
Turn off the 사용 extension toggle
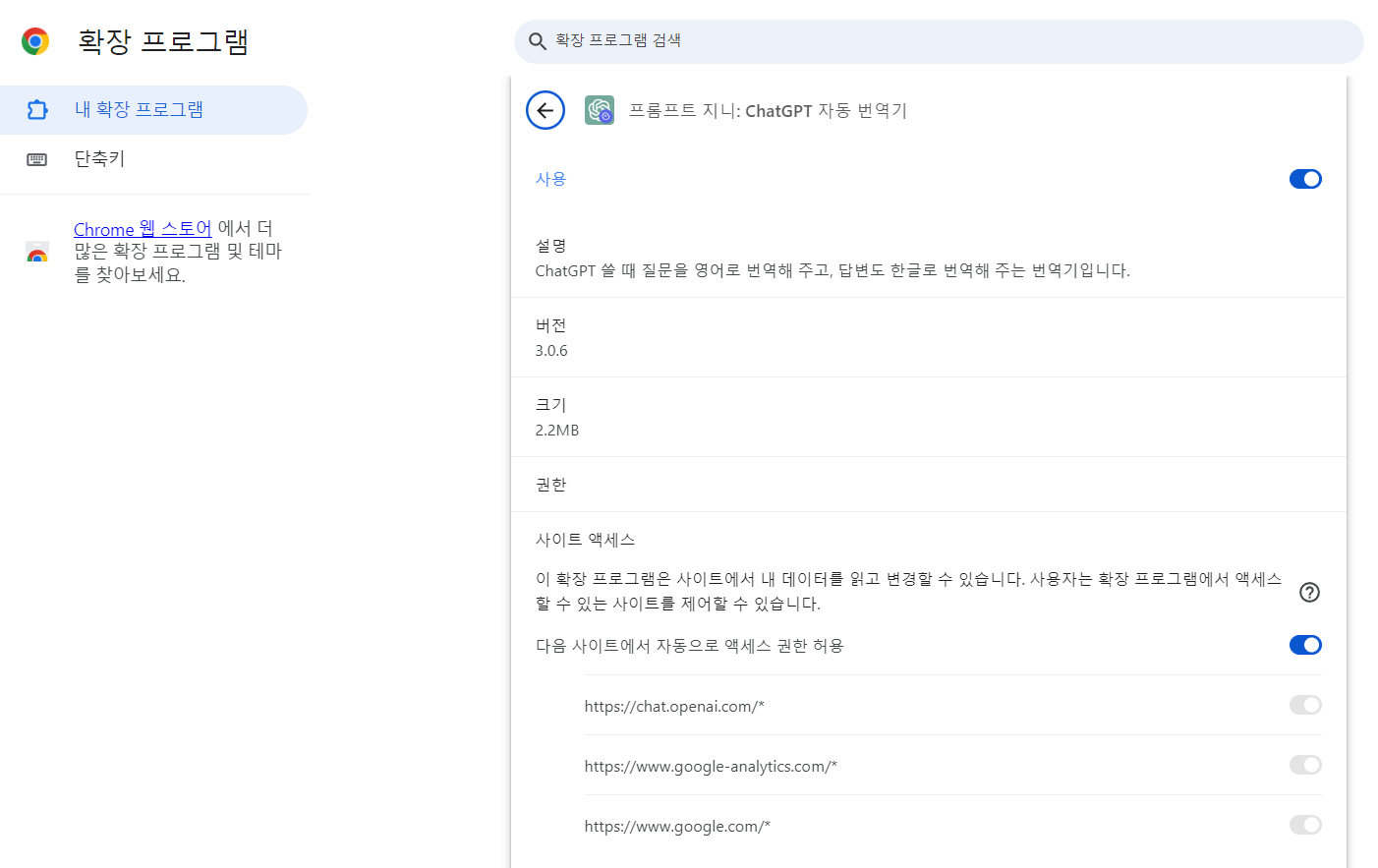click(x=1305, y=179)
